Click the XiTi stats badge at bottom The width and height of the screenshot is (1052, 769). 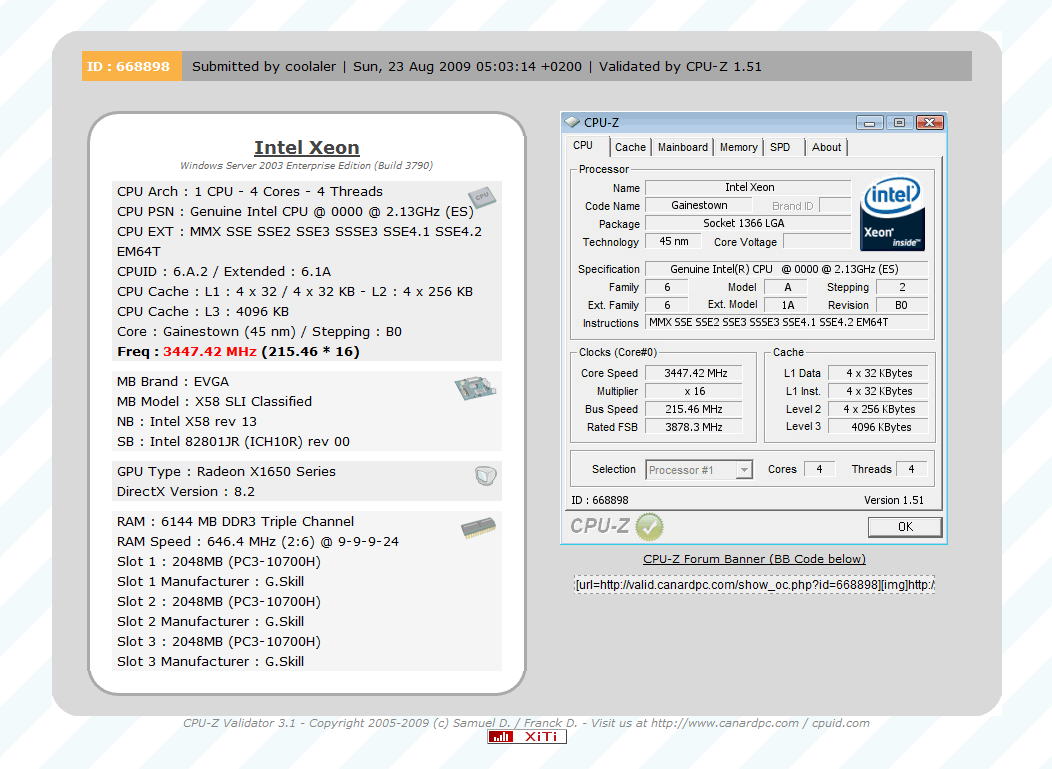click(x=527, y=737)
